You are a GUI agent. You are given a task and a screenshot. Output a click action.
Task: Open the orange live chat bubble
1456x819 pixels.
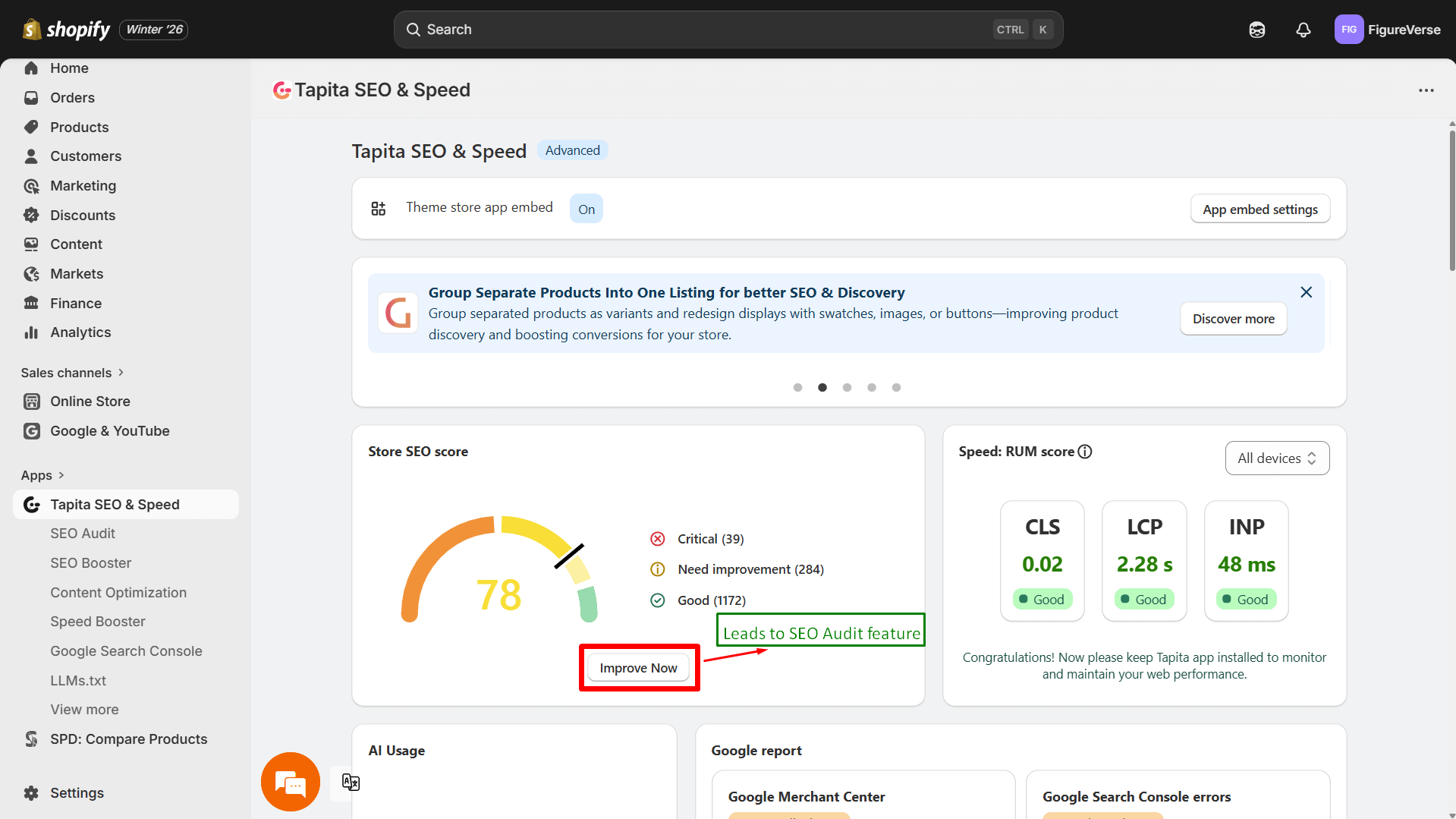click(x=291, y=782)
